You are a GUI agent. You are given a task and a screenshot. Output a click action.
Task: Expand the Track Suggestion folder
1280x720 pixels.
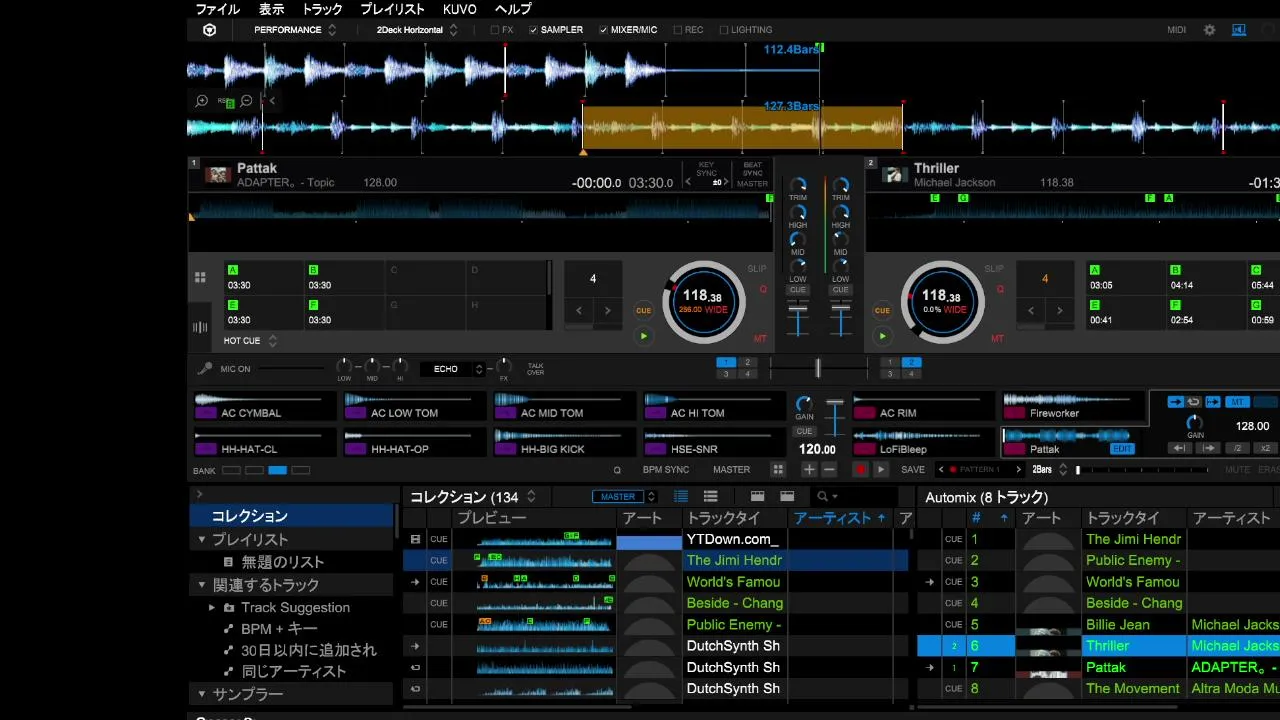coord(212,607)
